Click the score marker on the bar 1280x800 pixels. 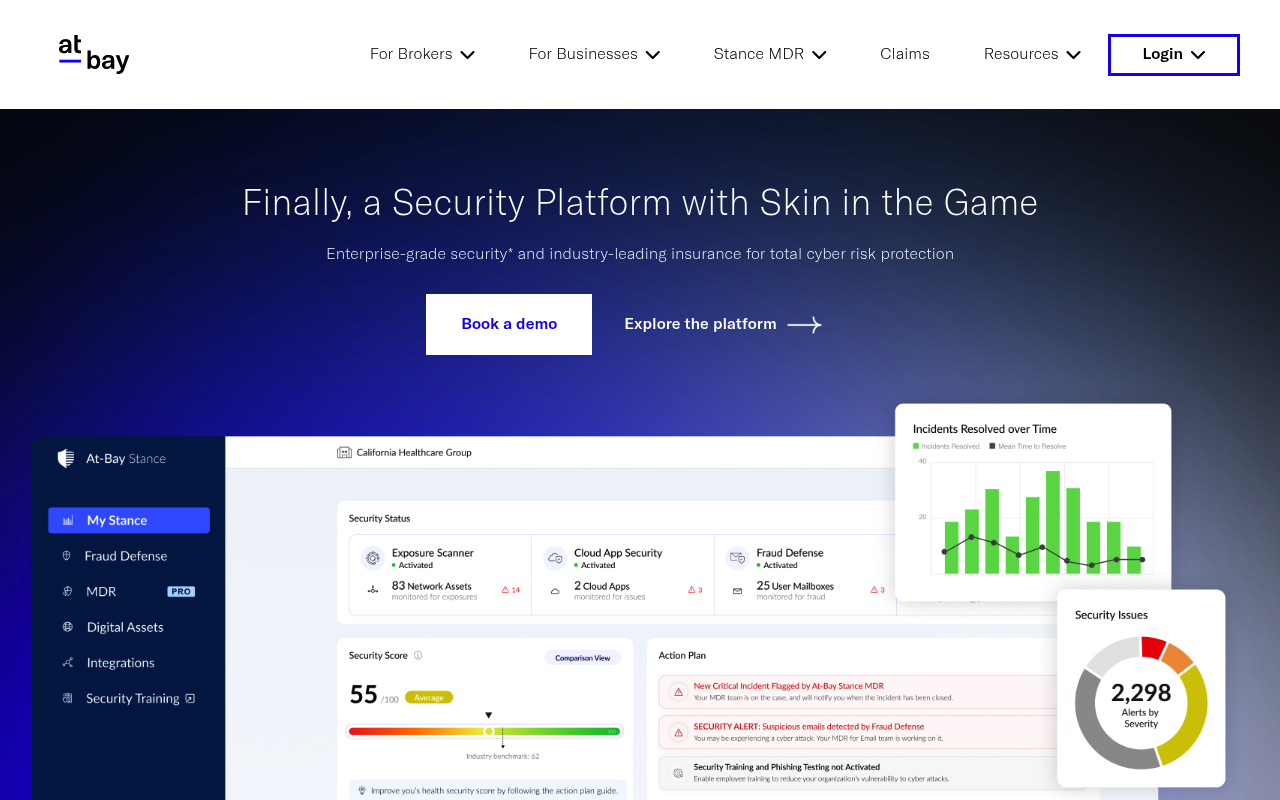[489, 731]
